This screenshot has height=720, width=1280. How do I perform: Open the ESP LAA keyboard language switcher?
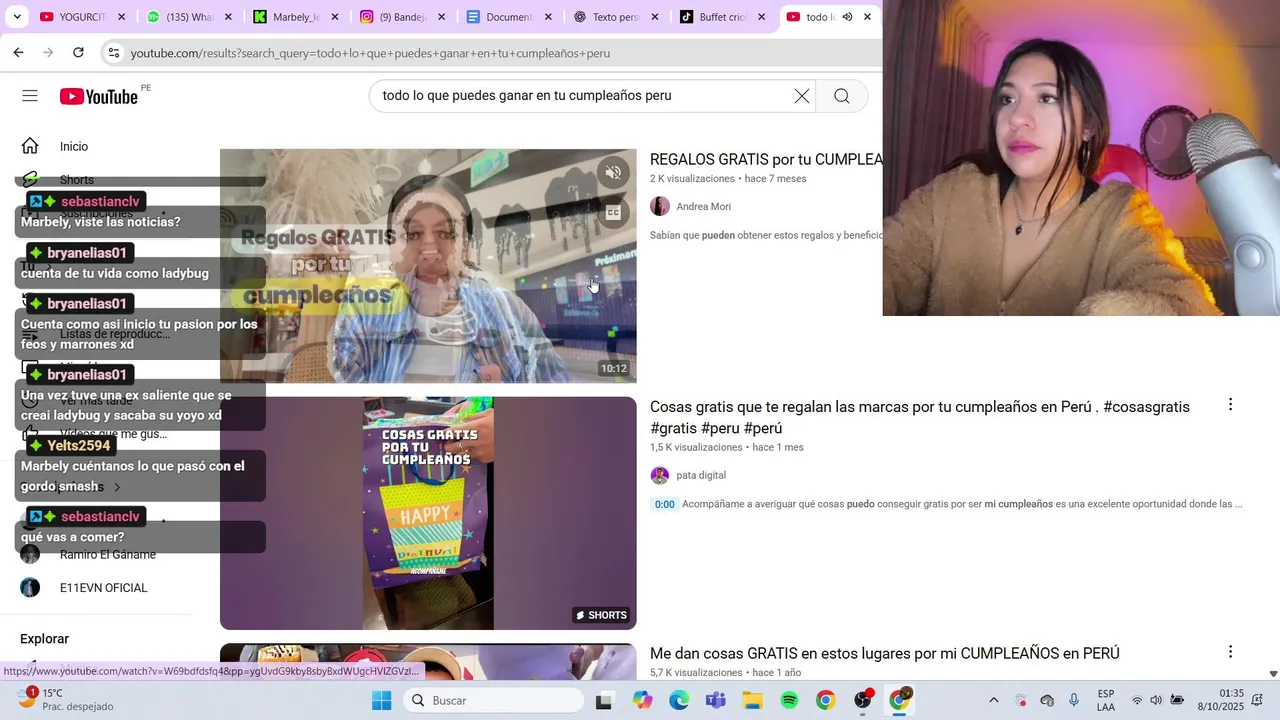coord(1106,700)
